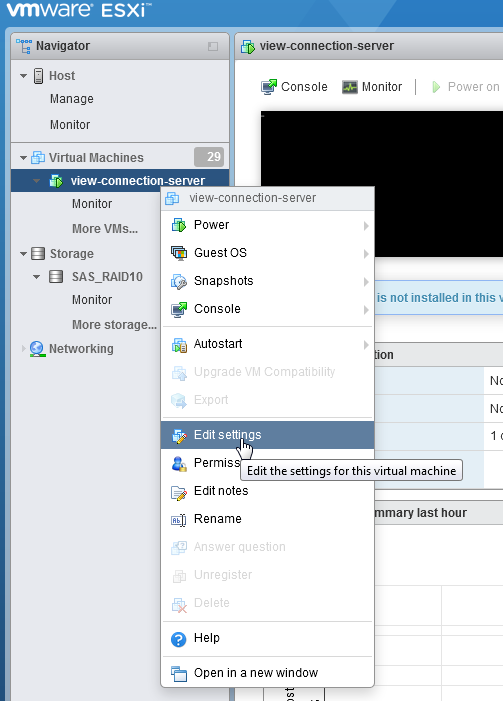Image resolution: width=503 pixels, height=701 pixels.
Task: Click the Monitor toolbar icon
Action: pyautogui.click(x=350, y=87)
